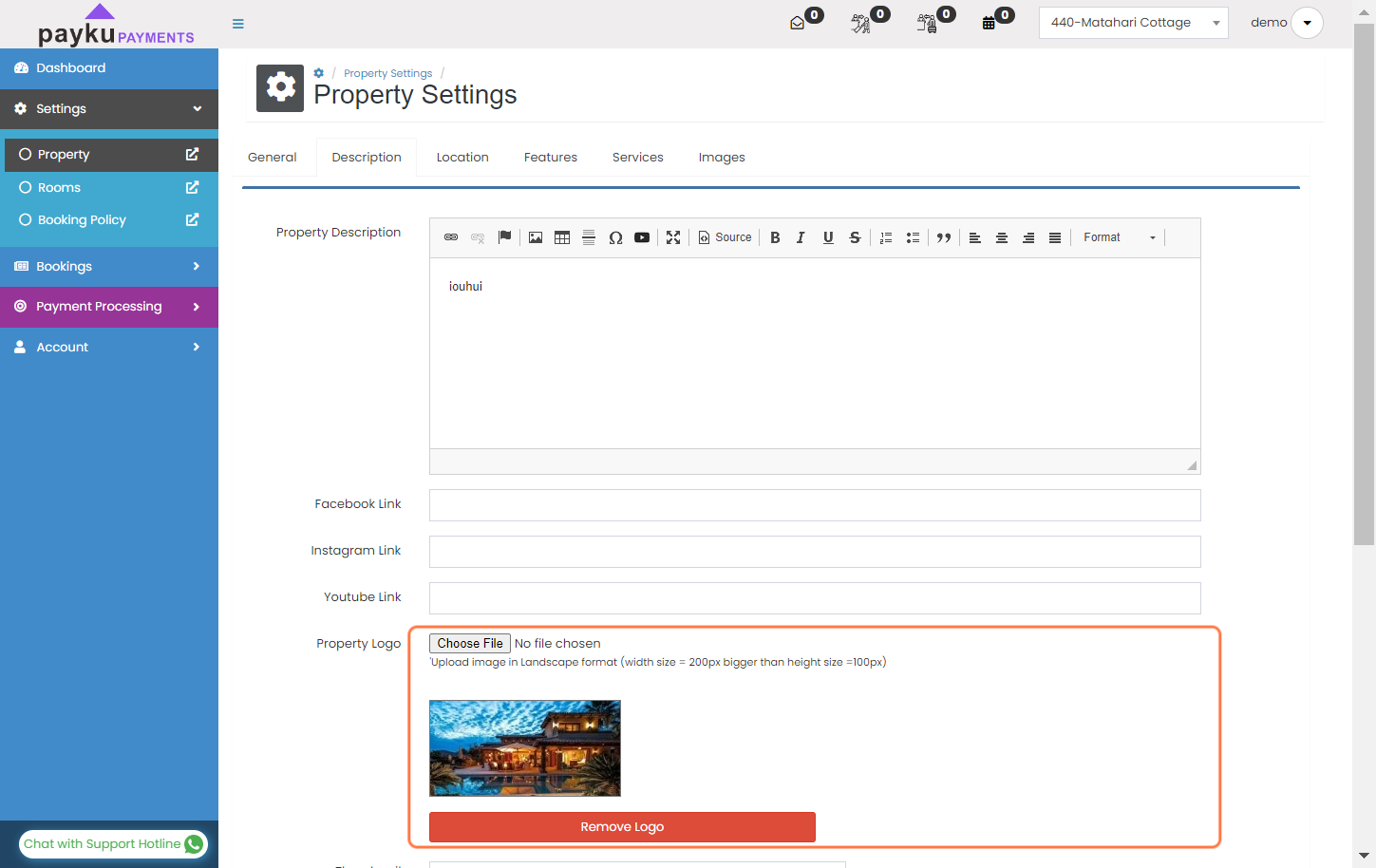The width and height of the screenshot is (1376, 868).
Task: Switch to the Features tab
Action: [x=551, y=158]
